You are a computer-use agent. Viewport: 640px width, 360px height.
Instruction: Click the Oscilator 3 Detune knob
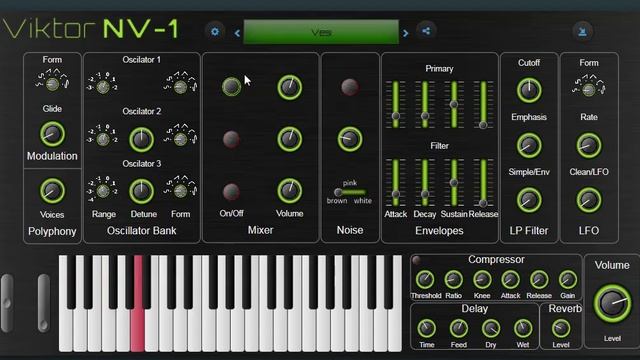point(142,191)
